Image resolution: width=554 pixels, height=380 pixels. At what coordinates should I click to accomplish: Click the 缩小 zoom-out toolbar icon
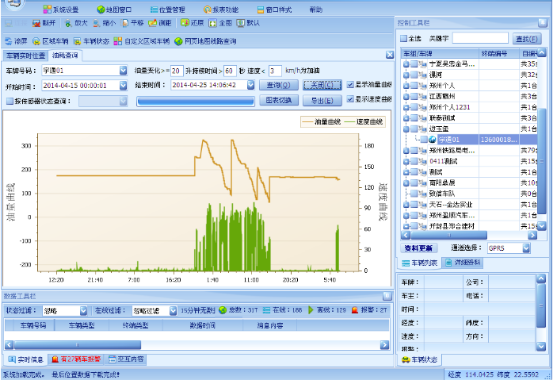tap(96, 23)
